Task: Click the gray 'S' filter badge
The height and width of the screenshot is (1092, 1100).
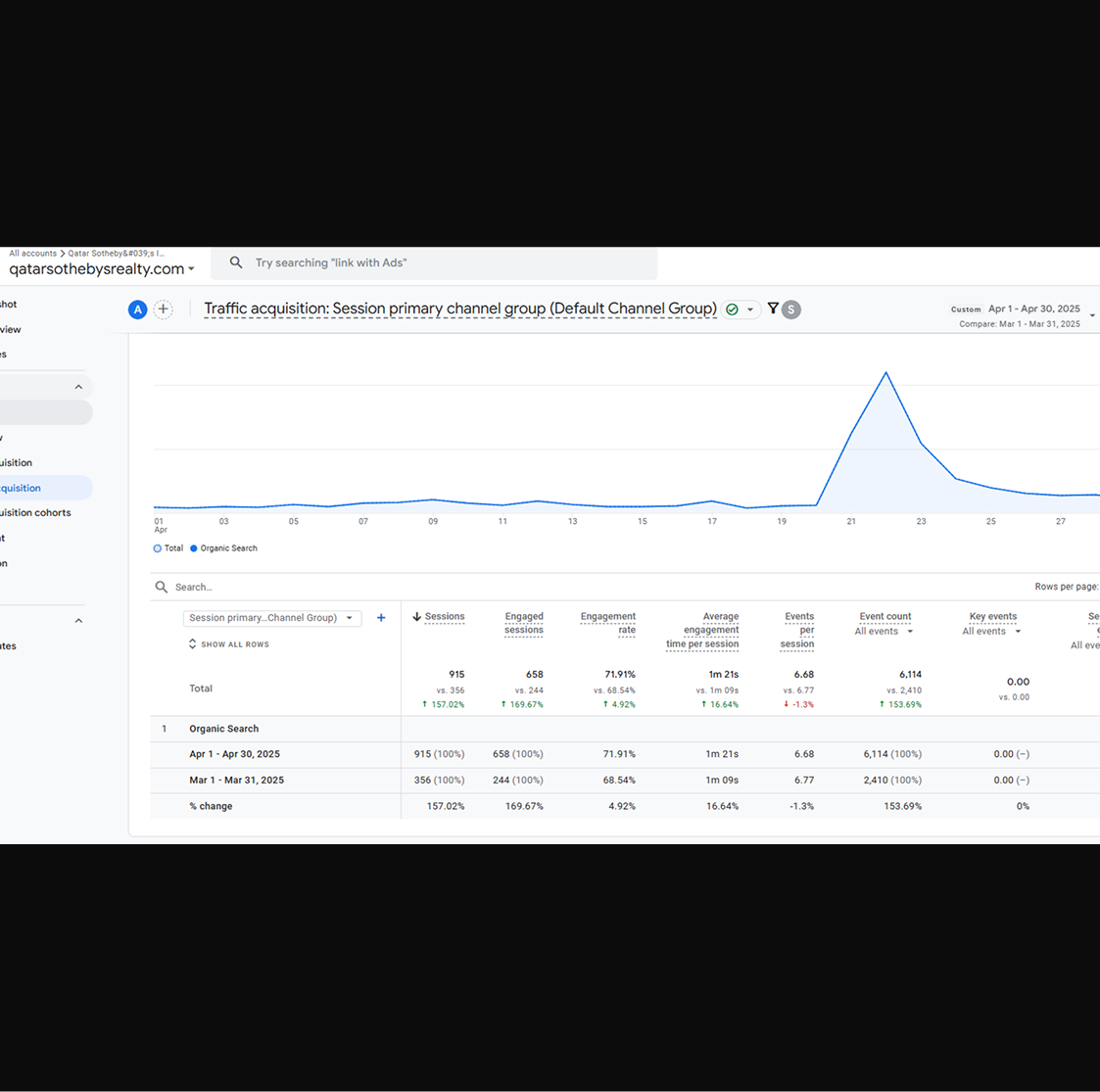Action: pos(791,309)
